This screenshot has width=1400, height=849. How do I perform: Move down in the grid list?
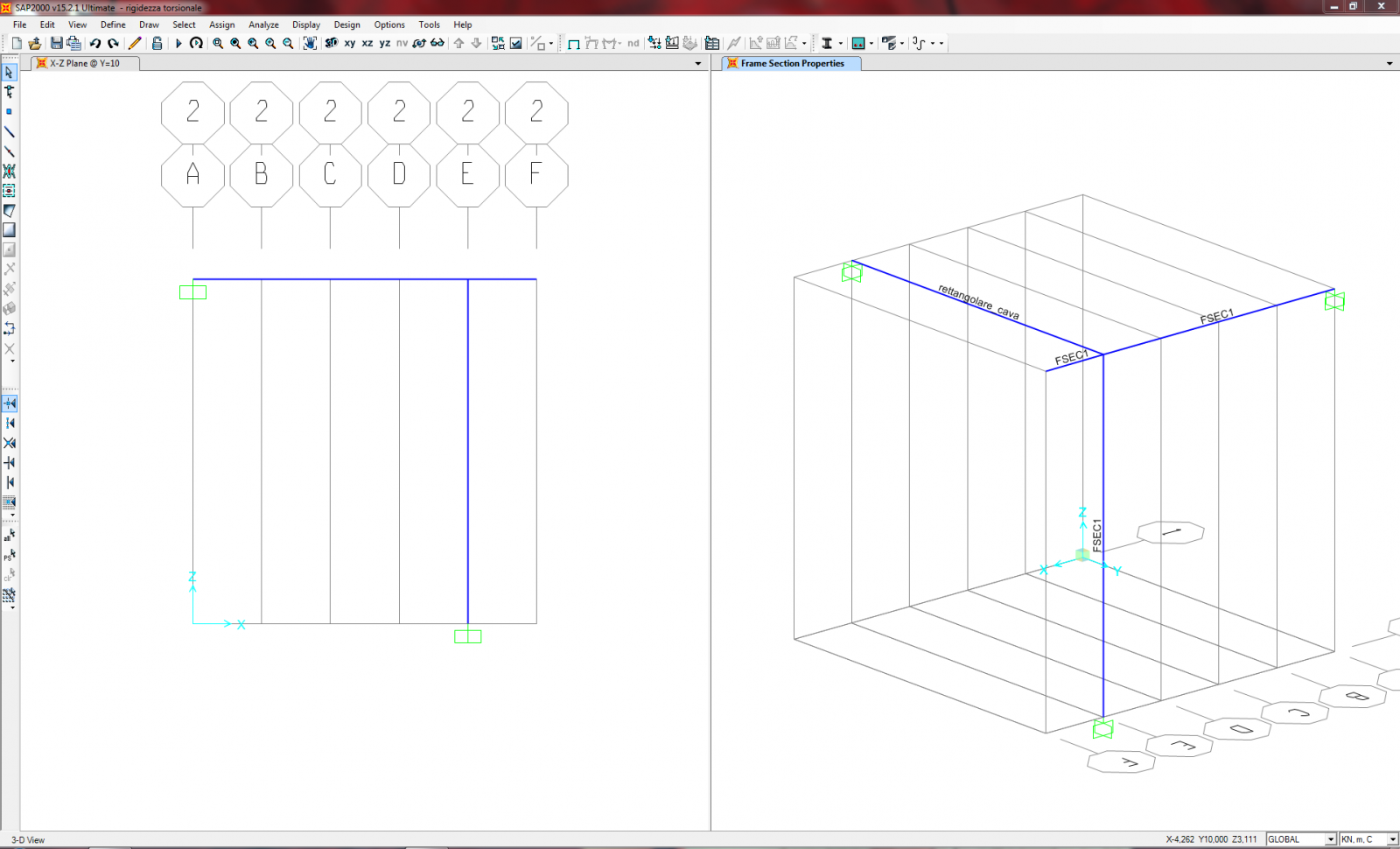476,43
